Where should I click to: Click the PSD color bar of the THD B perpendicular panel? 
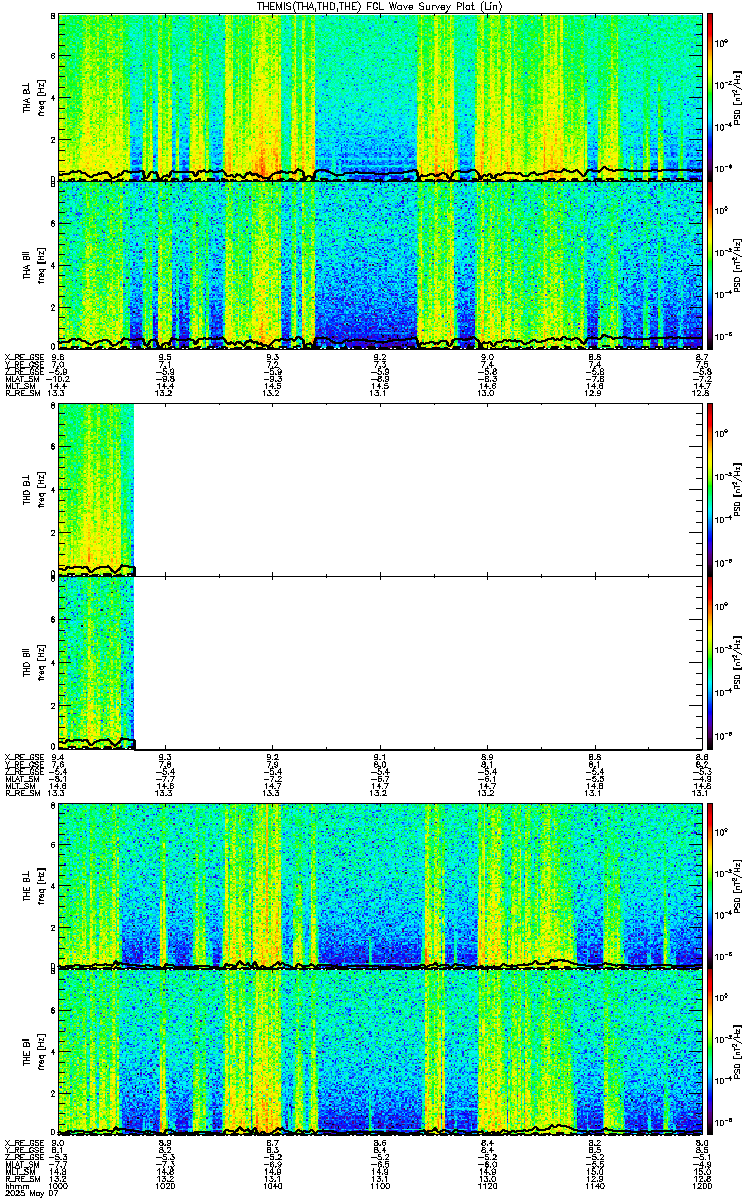tap(711, 490)
